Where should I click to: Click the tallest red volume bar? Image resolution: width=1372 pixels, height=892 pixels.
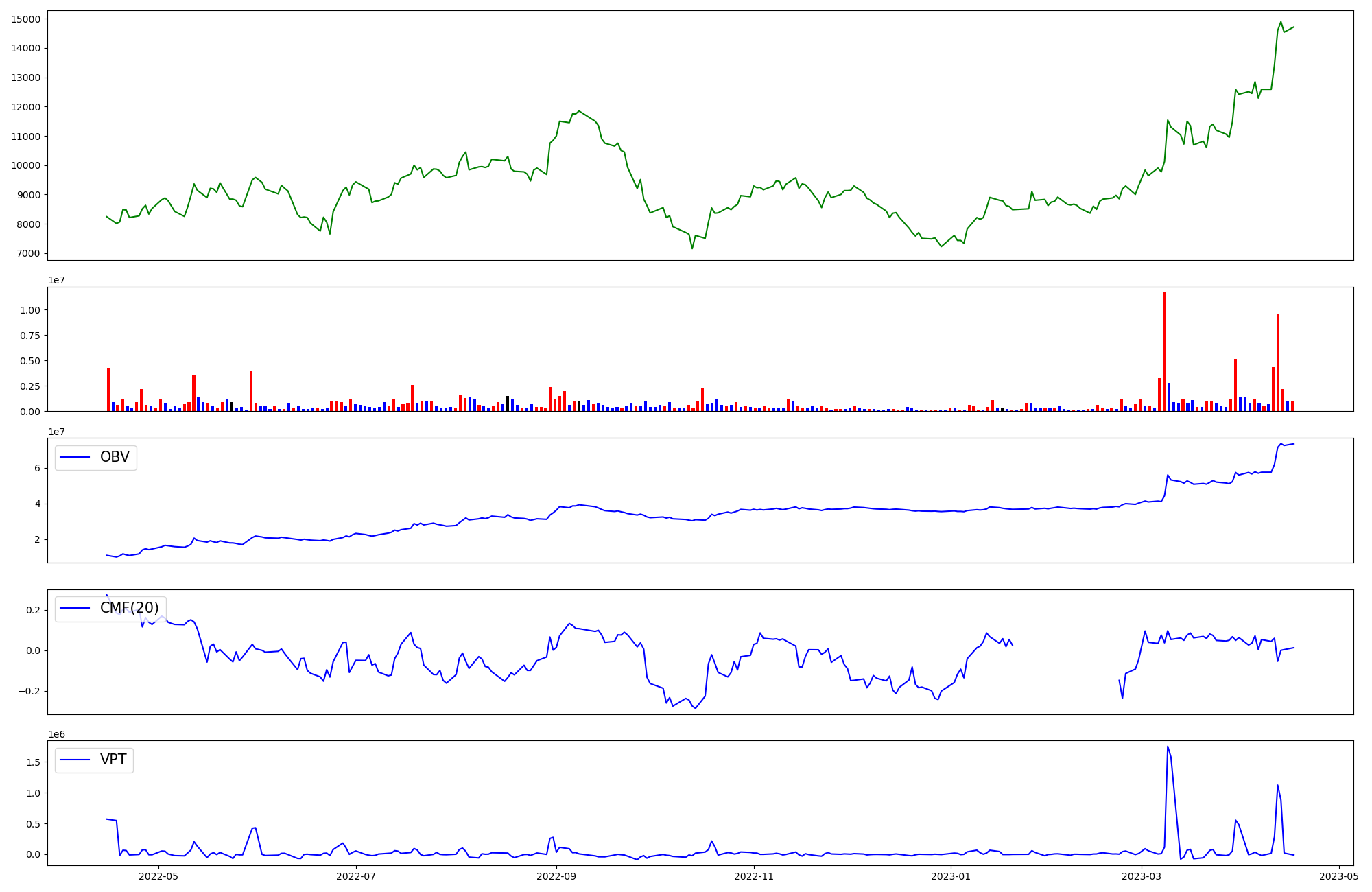pos(1164,351)
